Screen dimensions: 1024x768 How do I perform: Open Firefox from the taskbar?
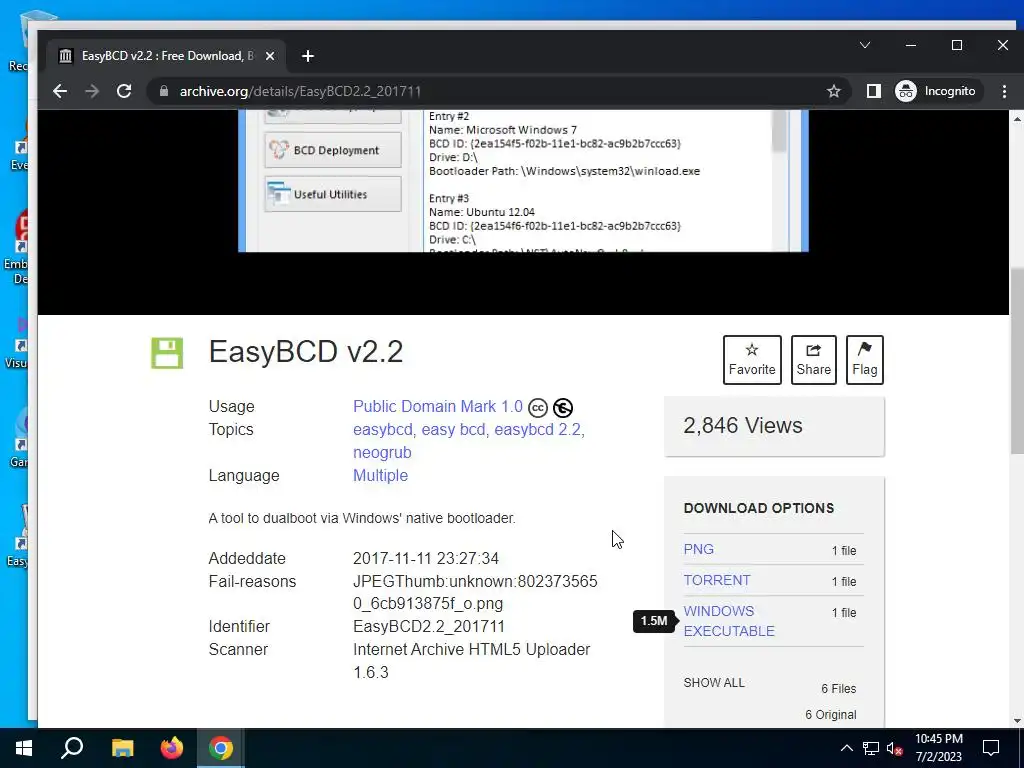click(172, 748)
